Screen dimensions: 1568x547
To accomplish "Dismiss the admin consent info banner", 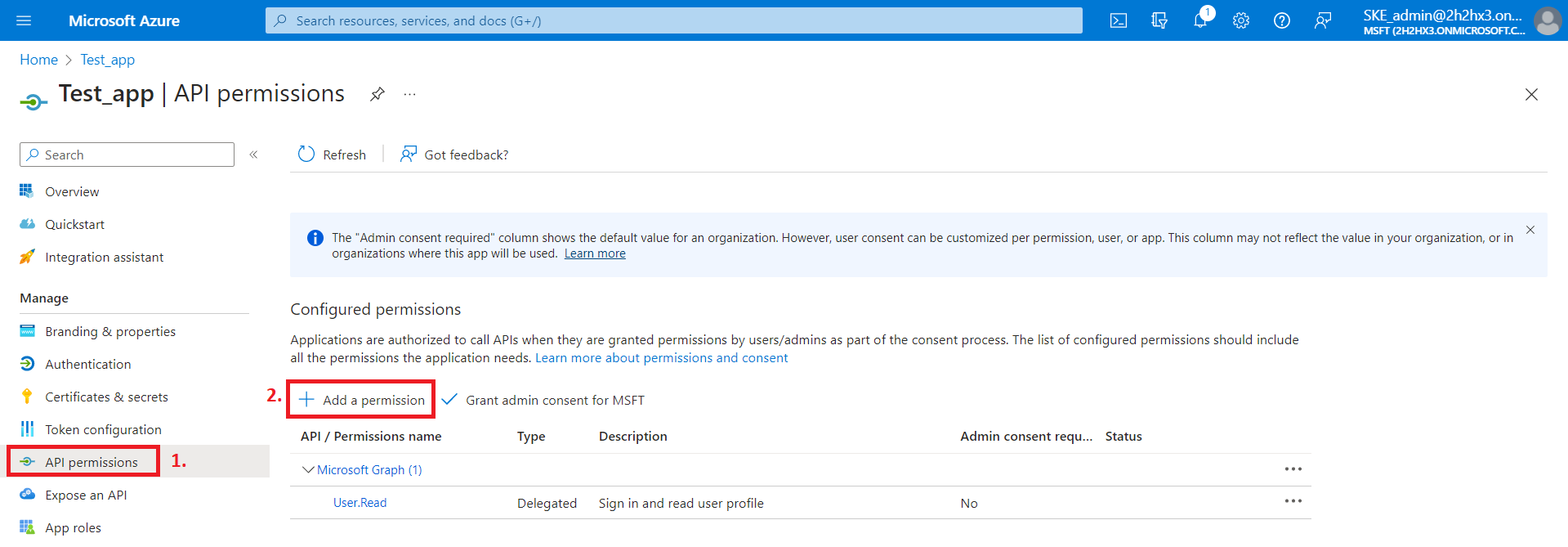I will (1530, 230).
